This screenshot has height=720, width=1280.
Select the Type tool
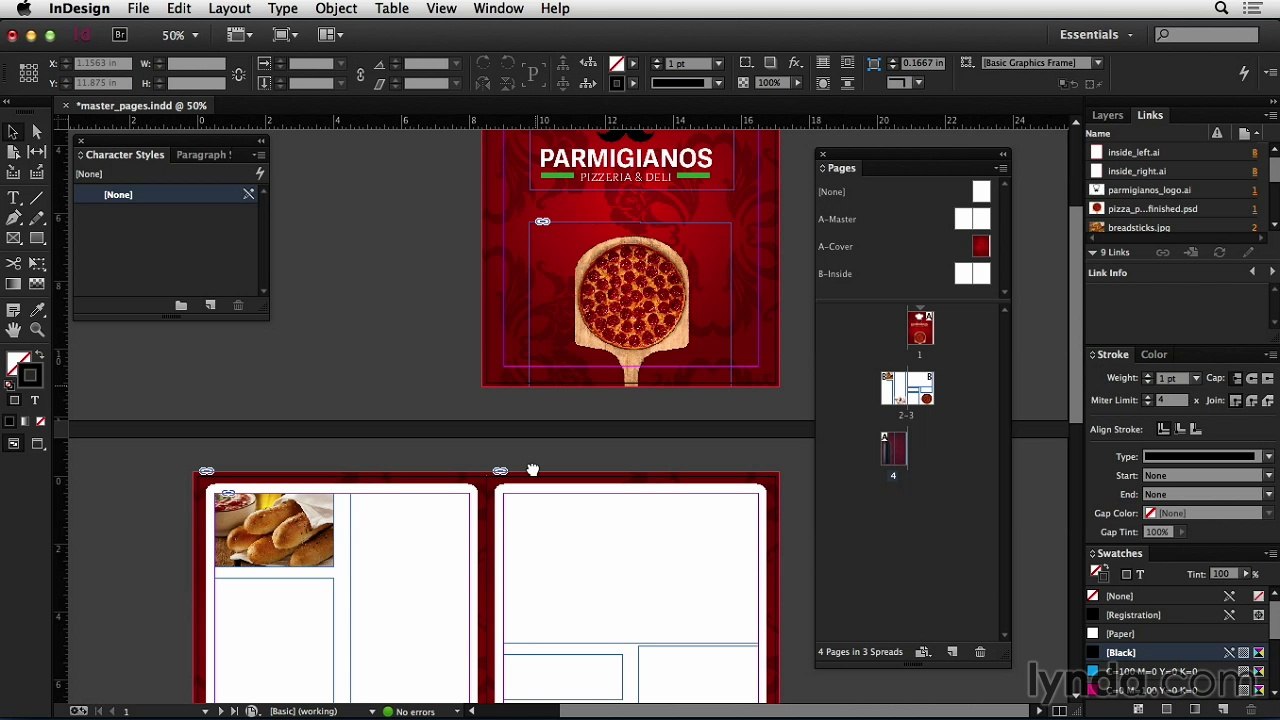[13, 199]
